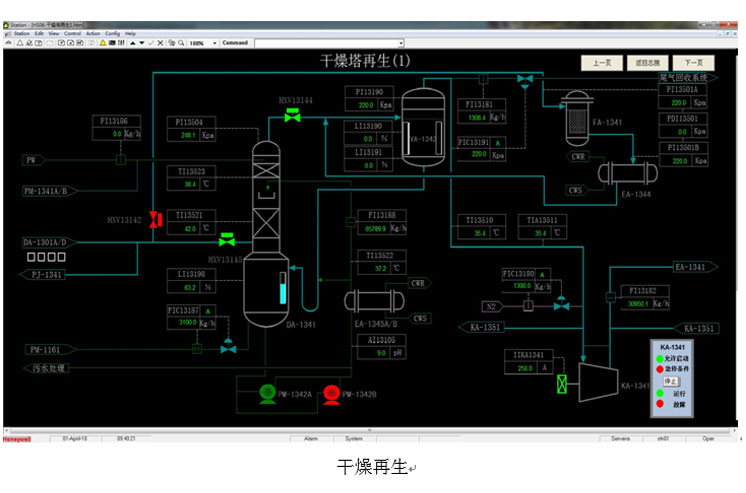Click inside the Command input field

326,43
